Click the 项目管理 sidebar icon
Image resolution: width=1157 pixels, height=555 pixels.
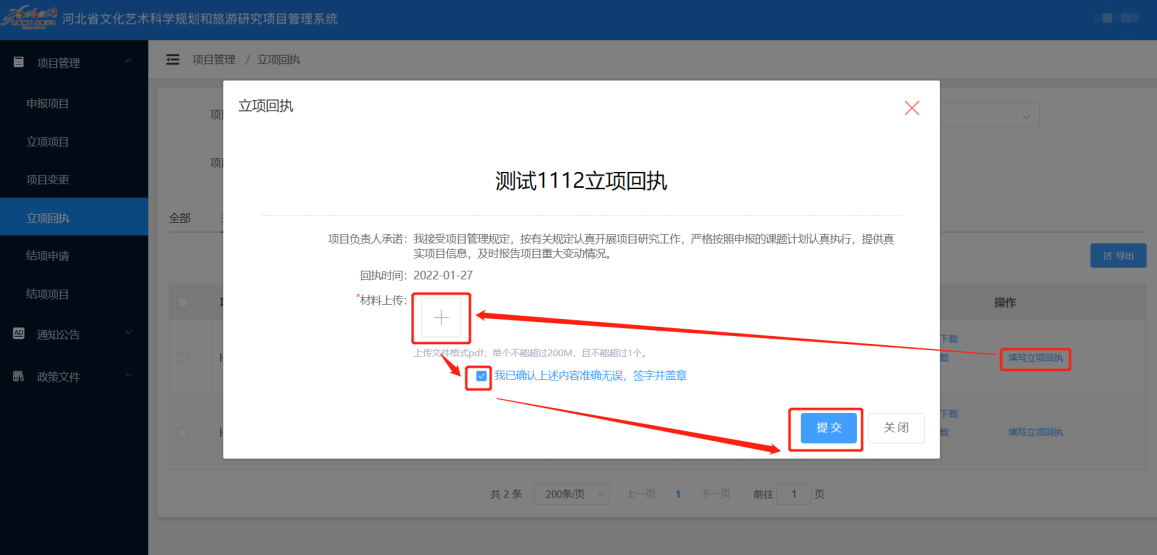[x=18, y=63]
